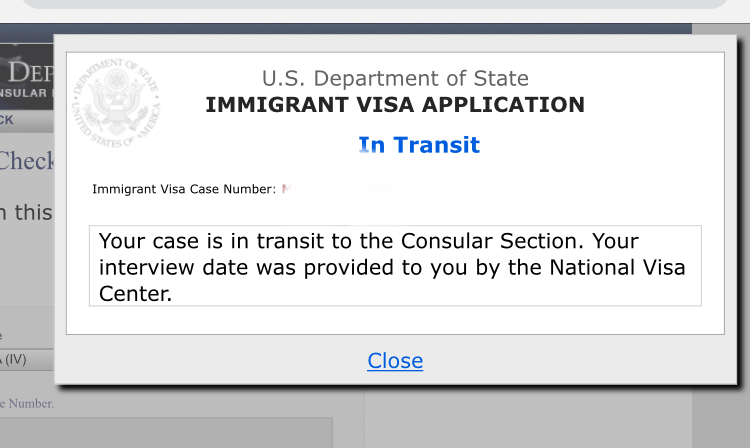Click the blue In Transit status
Image resolution: width=750 pixels, height=448 pixels.
[419, 145]
